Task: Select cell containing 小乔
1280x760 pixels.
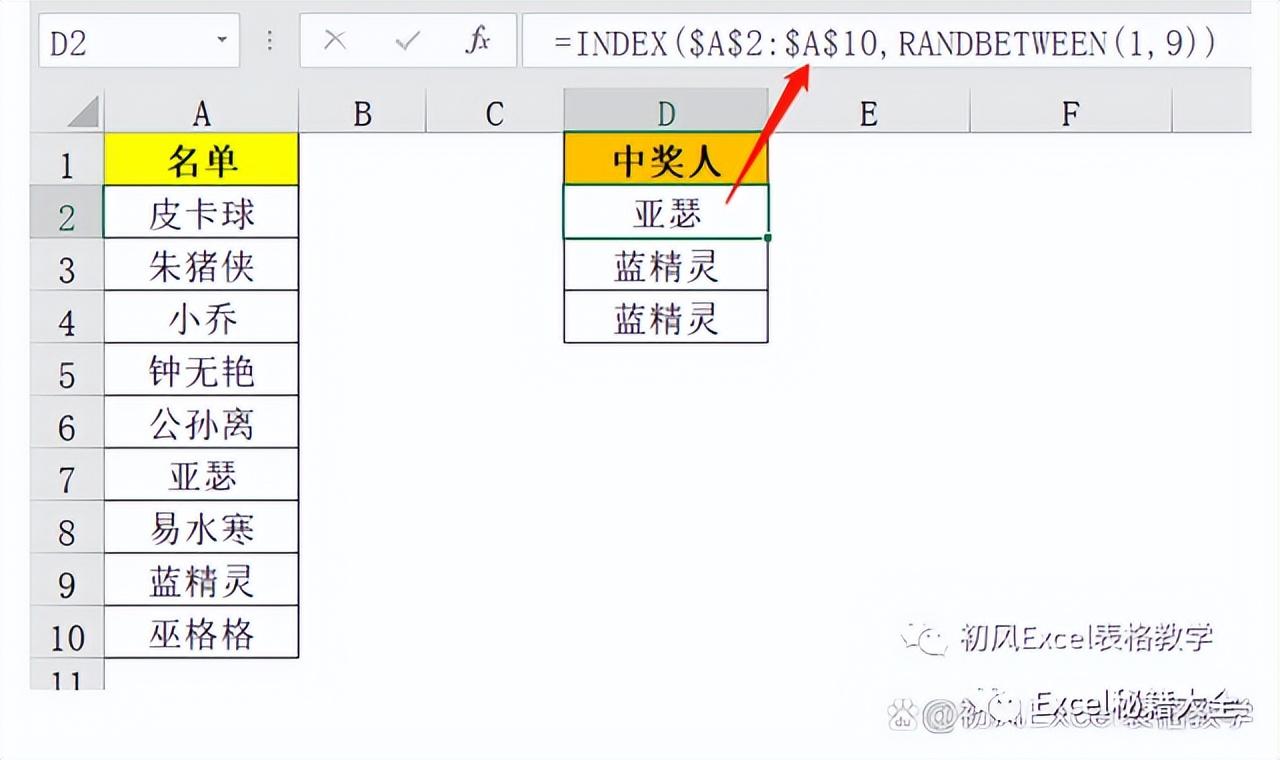Action: [x=201, y=318]
